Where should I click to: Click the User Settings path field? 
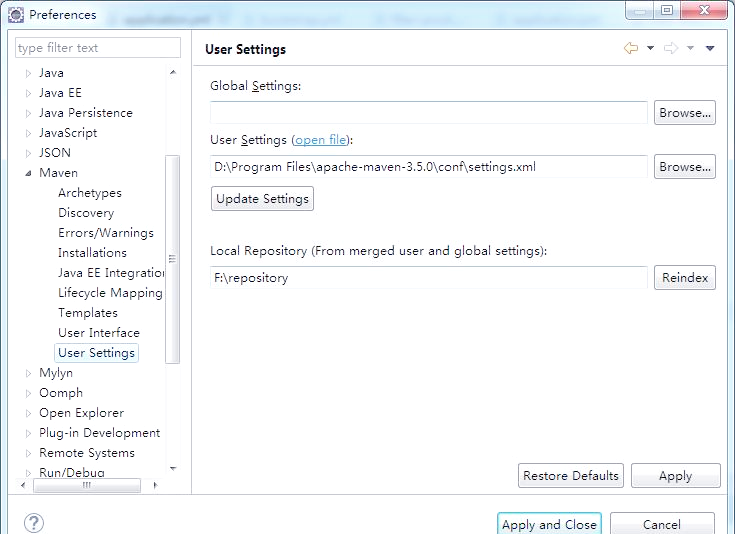coord(429,167)
